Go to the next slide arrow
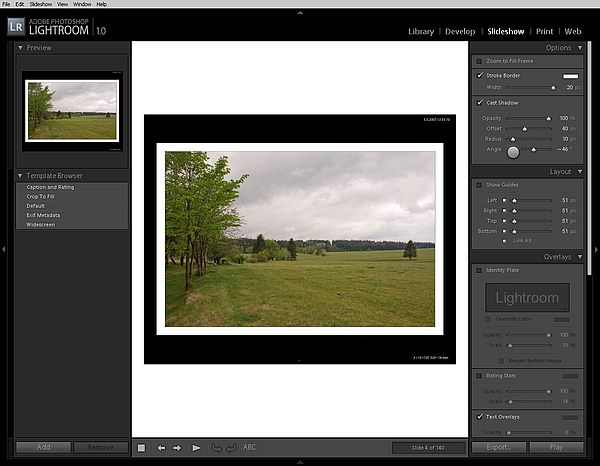The image size is (600, 466). [x=177, y=448]
